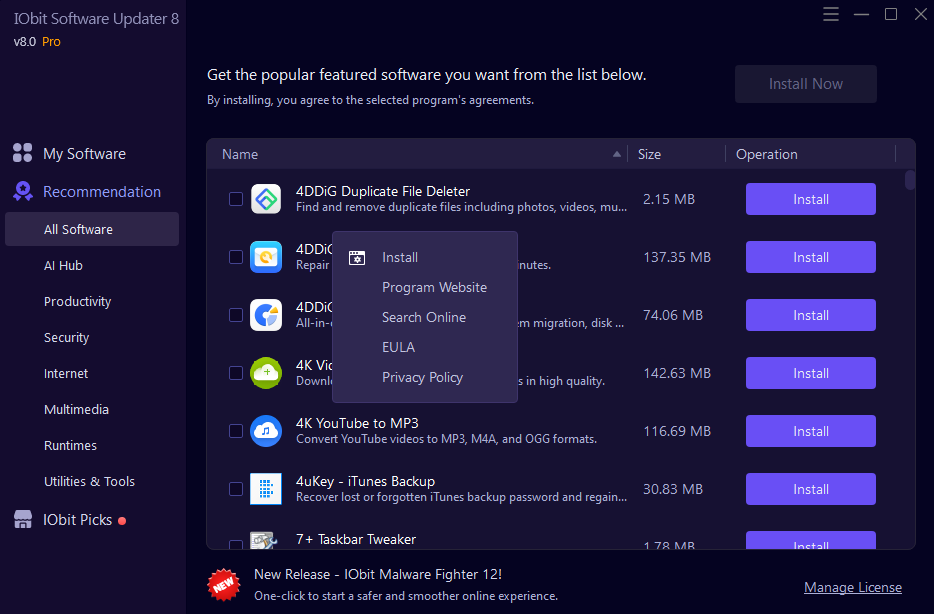Open the hamburger options menu icon
This screenshot has width=934, height=614.
(831, 14)
